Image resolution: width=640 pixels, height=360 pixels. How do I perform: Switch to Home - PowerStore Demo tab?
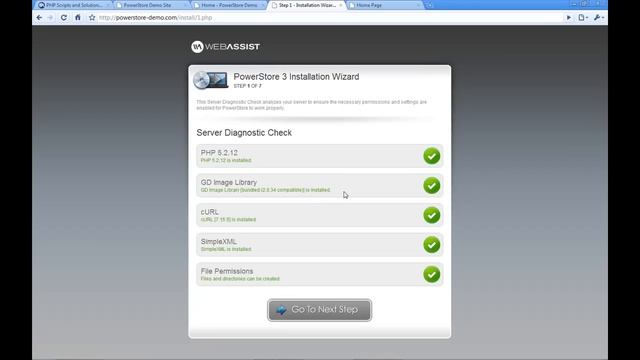(229, 5)
